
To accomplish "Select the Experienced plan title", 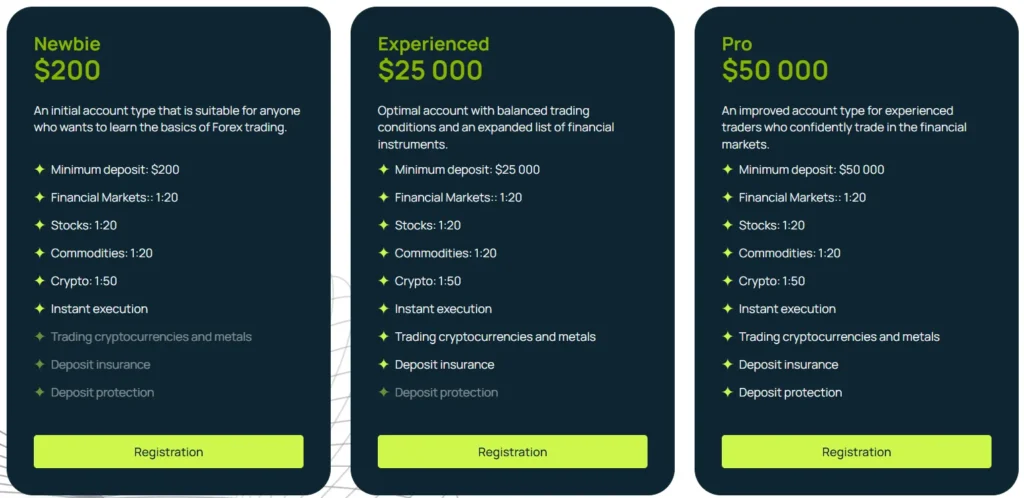I will (x=433, y=44).
